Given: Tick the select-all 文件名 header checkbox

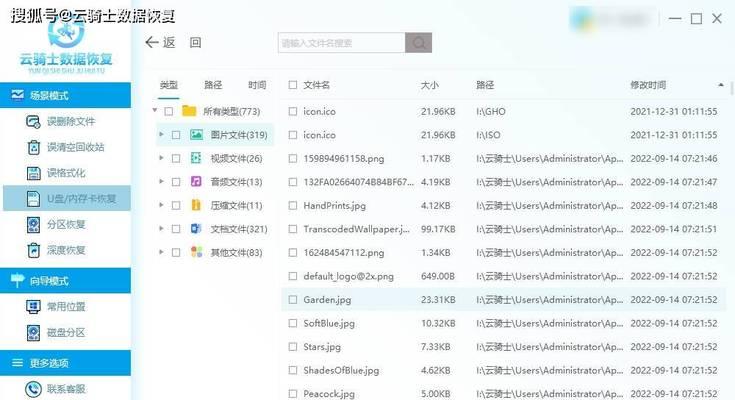Looking at the screenshot, I should pos(293,85).
